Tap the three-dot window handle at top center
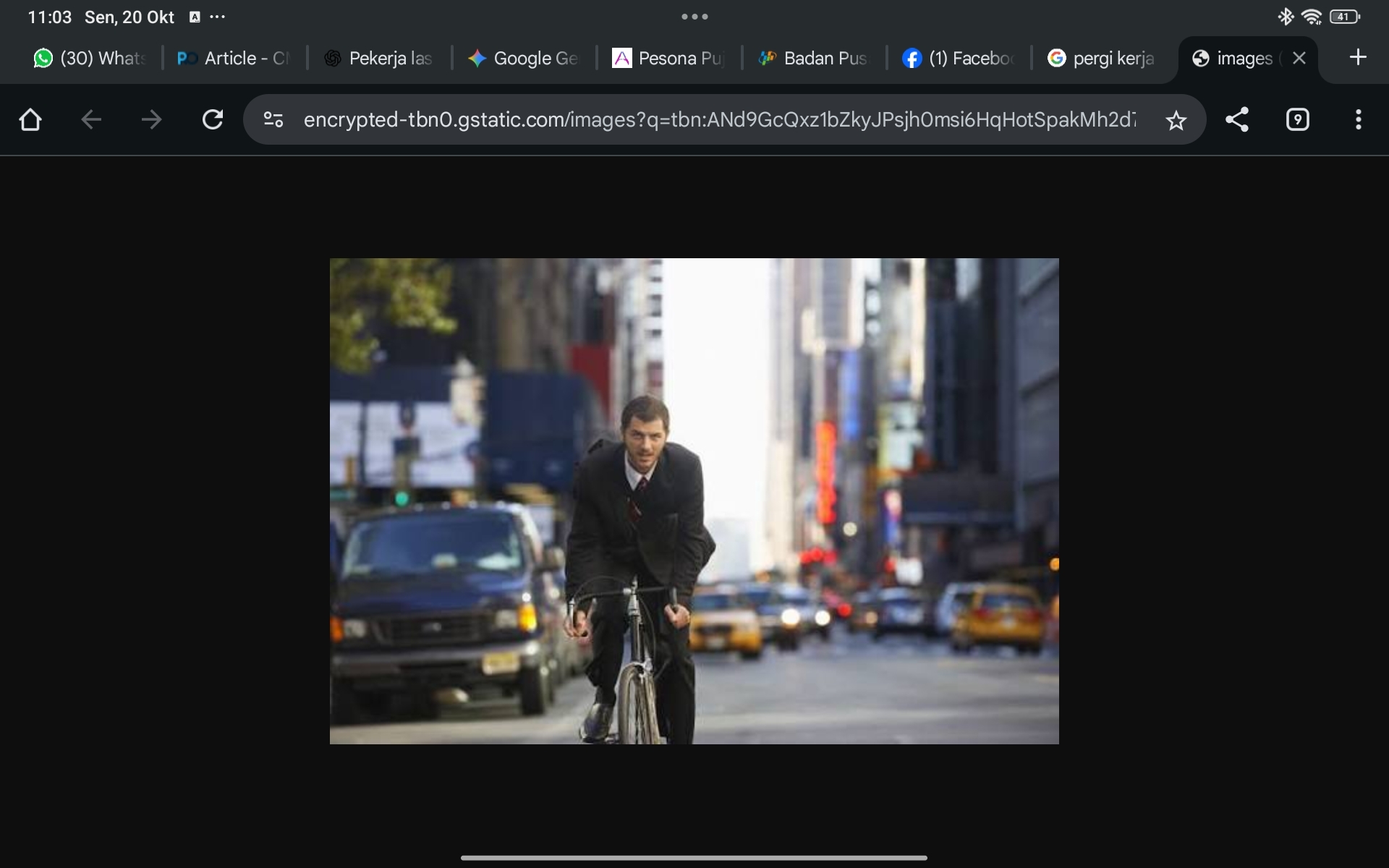 [694, 17]
